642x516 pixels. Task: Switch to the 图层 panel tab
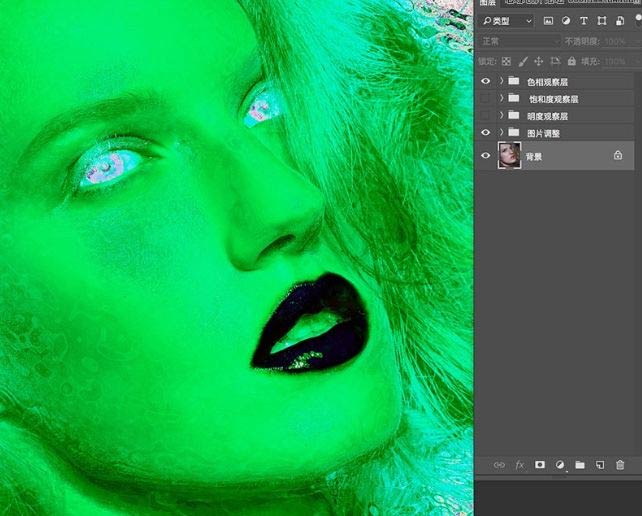[488, 4]
